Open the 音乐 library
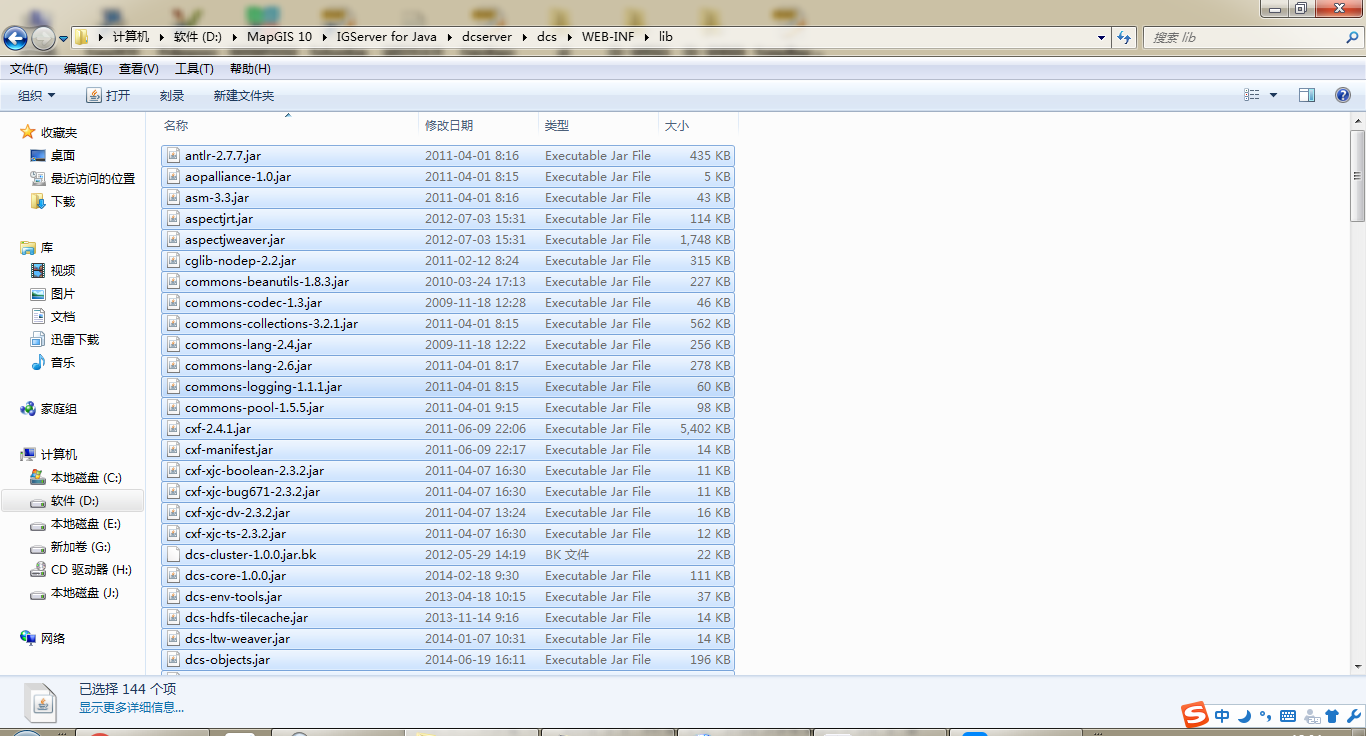The height and width of the screenshot is (736, 1366). pos(63,362)
